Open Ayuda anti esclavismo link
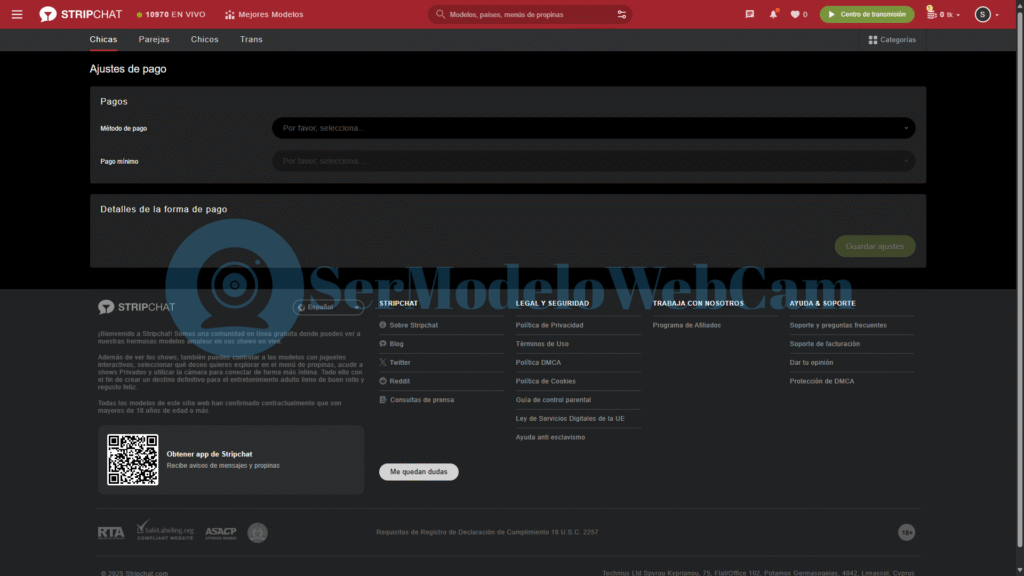The height and width of the screenshot is (576, 1024). point(551,438)
